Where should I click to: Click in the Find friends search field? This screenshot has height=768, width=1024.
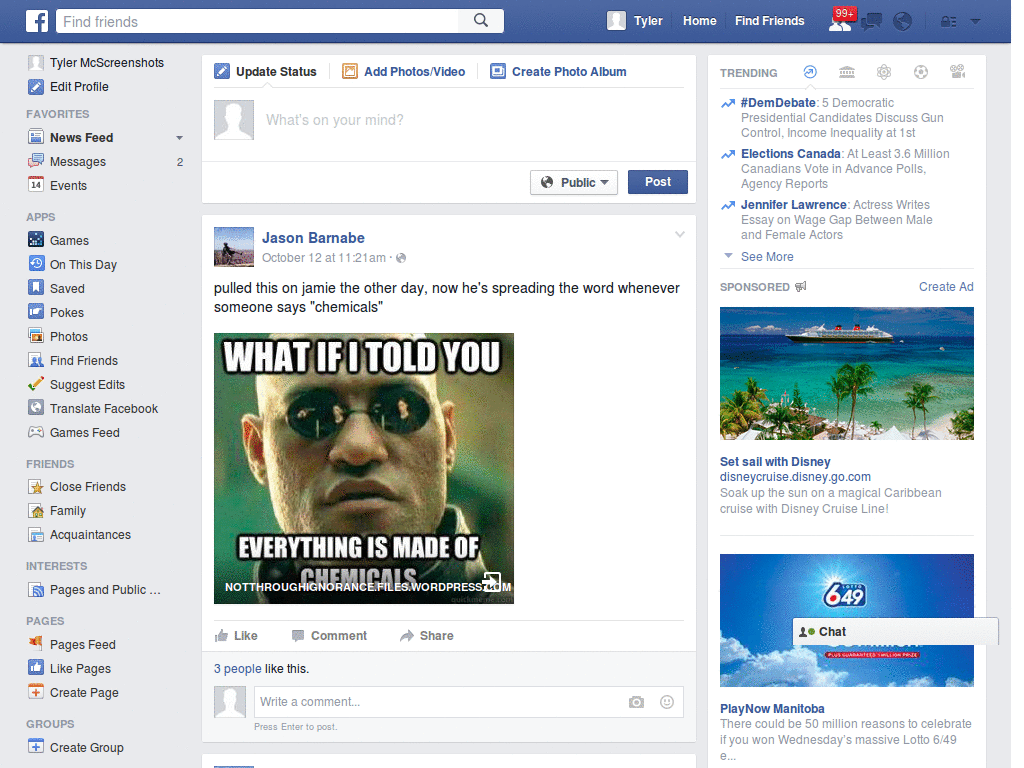(x=257, y=22)
